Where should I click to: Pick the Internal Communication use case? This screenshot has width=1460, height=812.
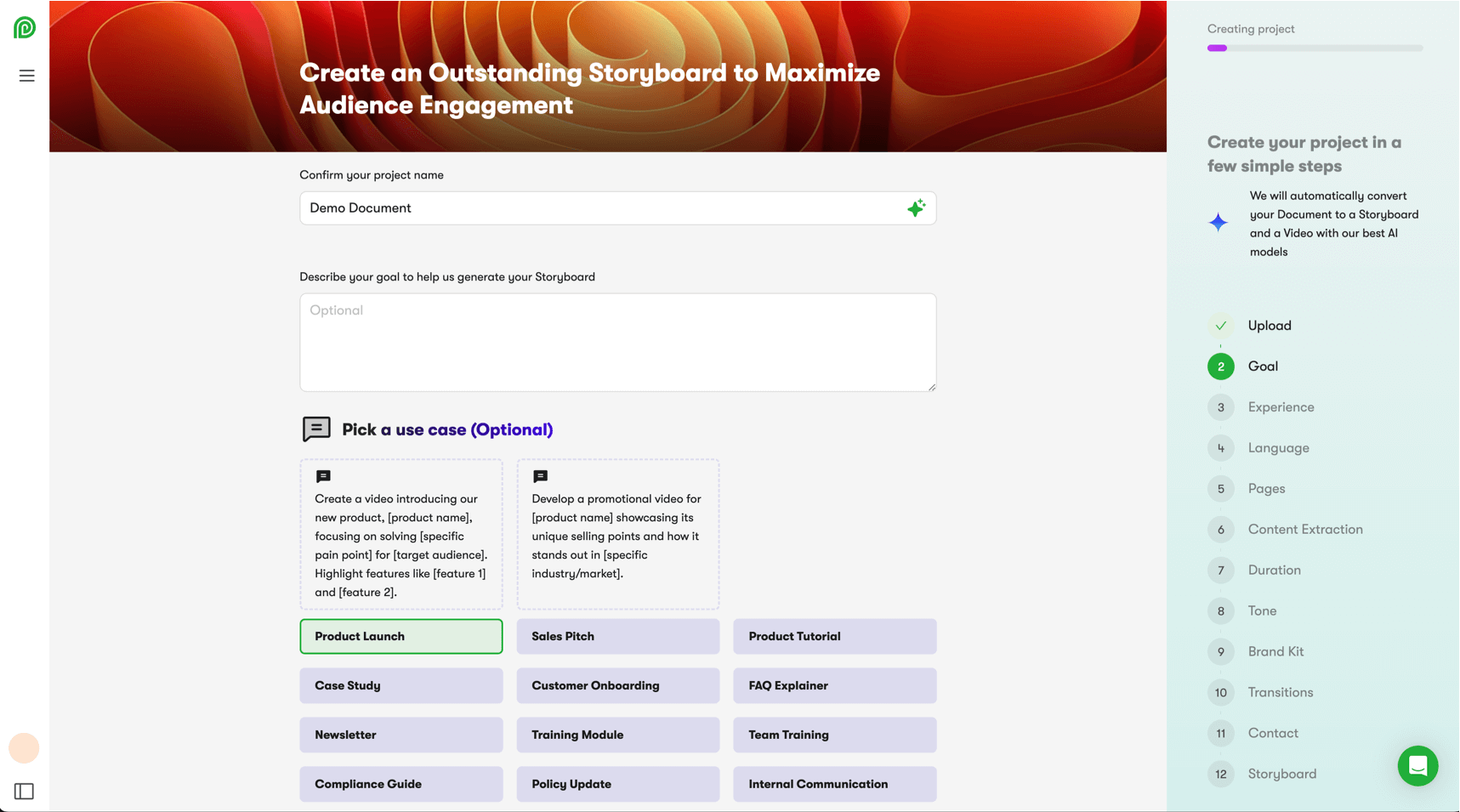835,785
